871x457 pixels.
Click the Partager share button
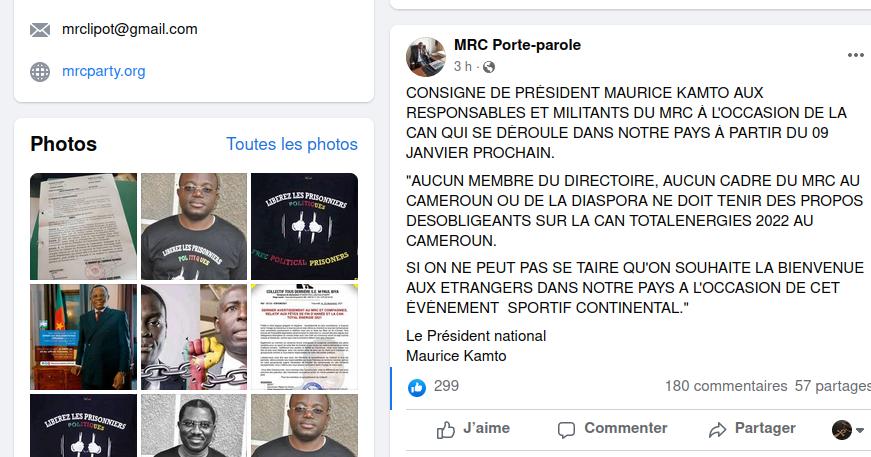pos(752,429)
